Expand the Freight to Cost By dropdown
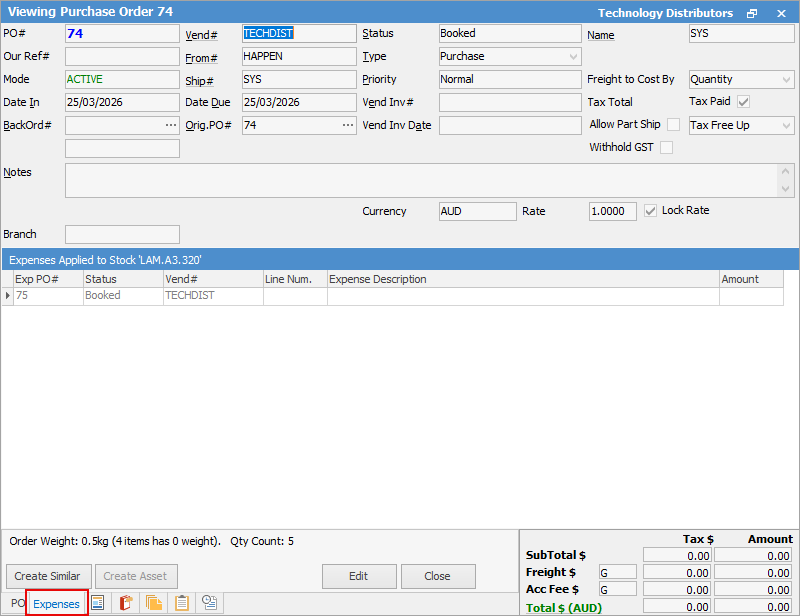Image resolution: width=800 pixels, height=616 pixels. point(786,80)
